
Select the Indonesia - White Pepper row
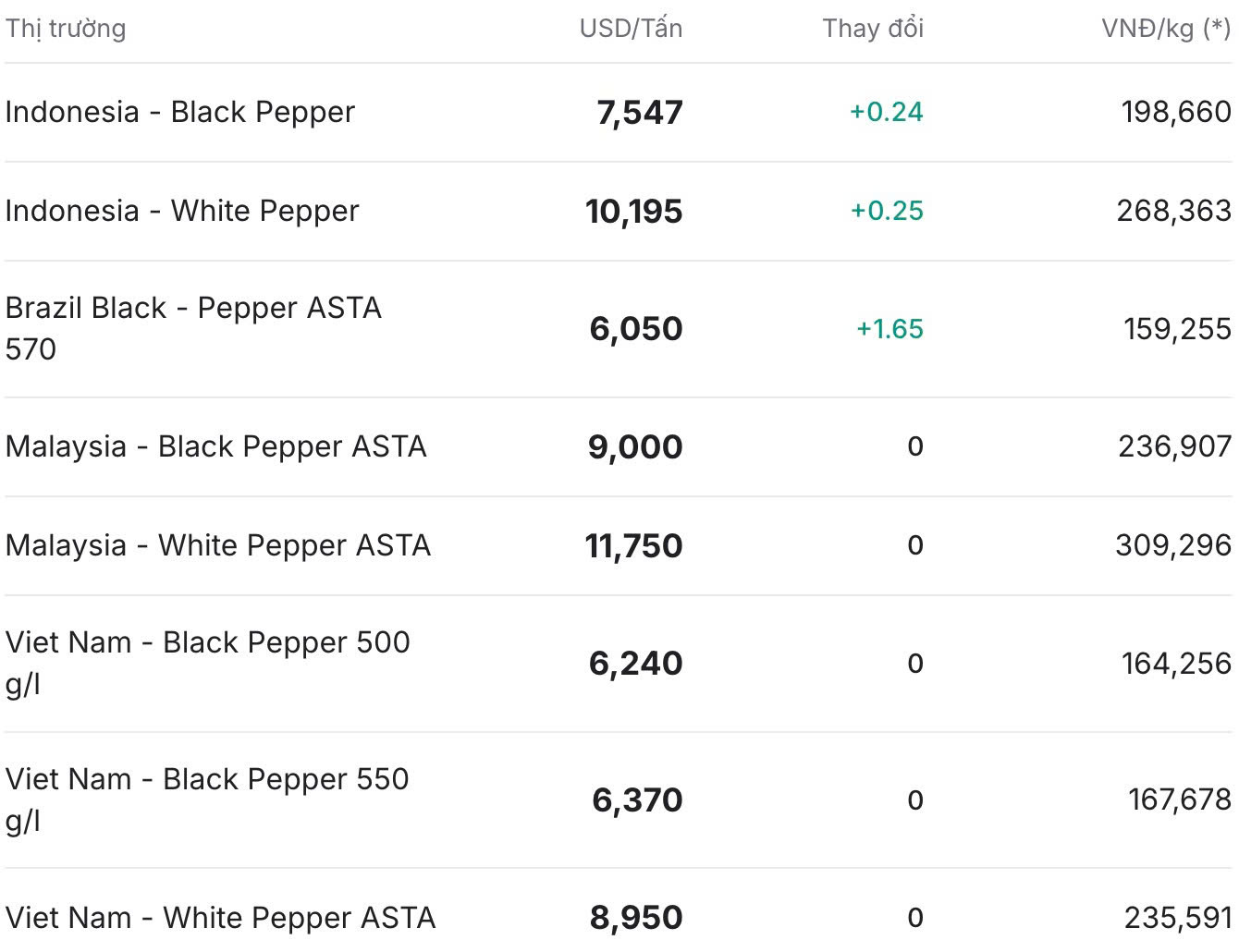tap(619, 212)
